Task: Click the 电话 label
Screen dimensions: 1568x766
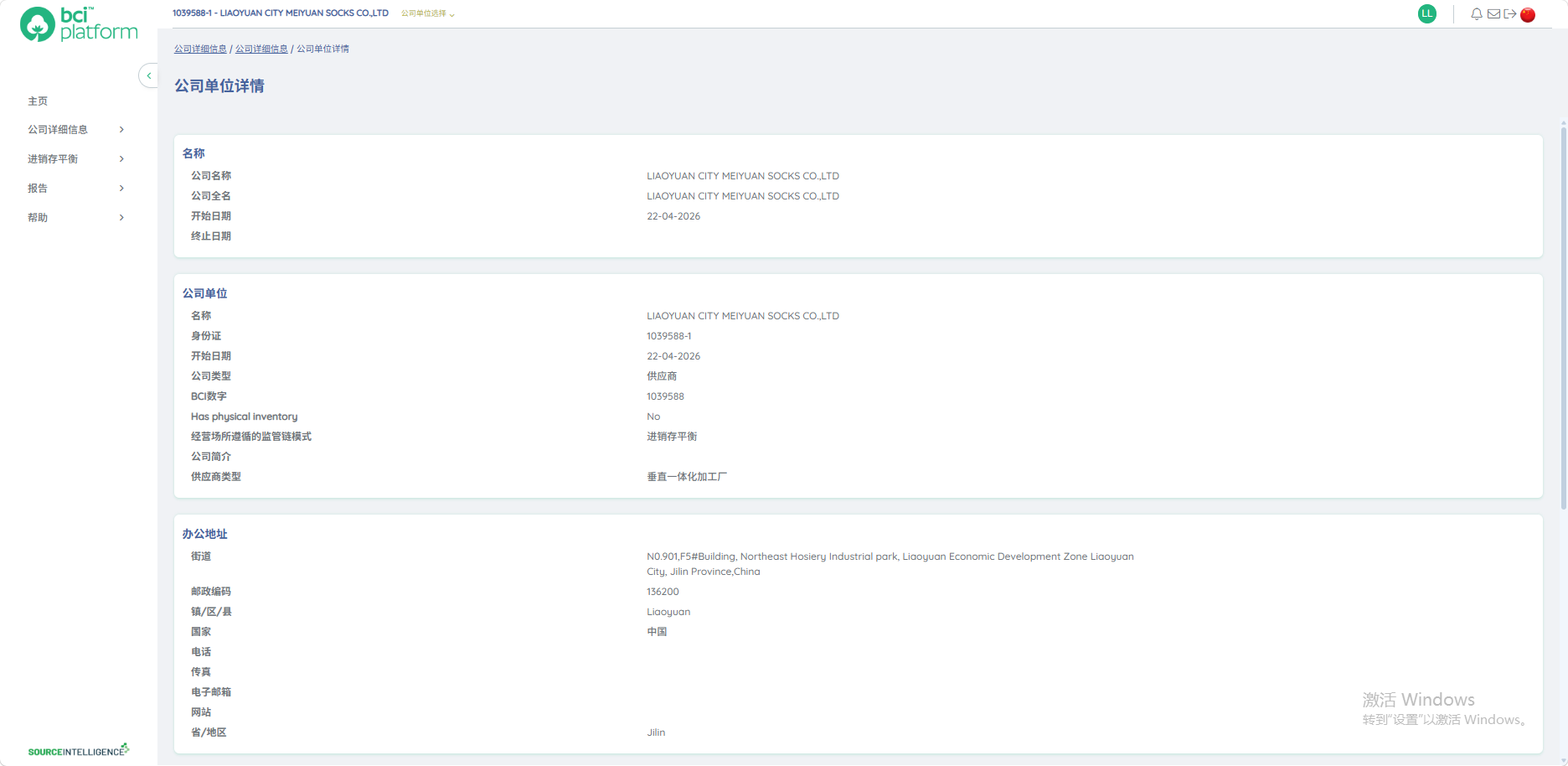Action: coord(201,652)
